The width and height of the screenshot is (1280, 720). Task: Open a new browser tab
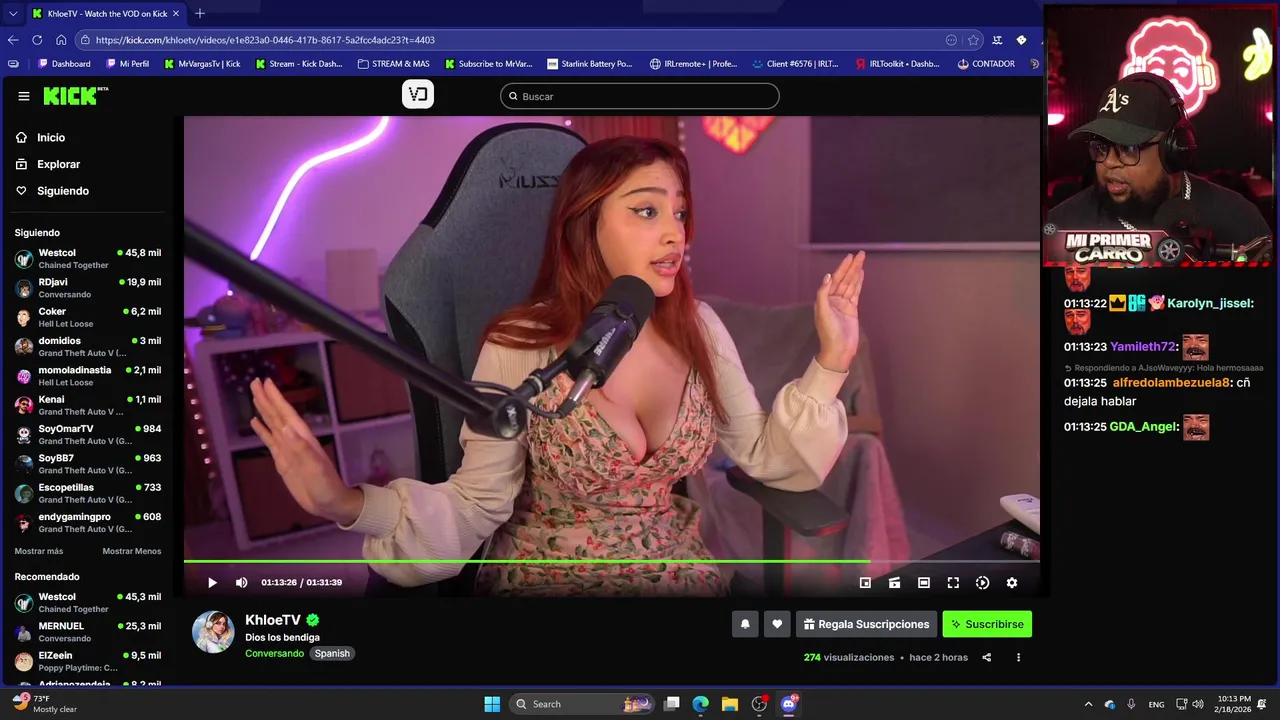tap(200, 13)
